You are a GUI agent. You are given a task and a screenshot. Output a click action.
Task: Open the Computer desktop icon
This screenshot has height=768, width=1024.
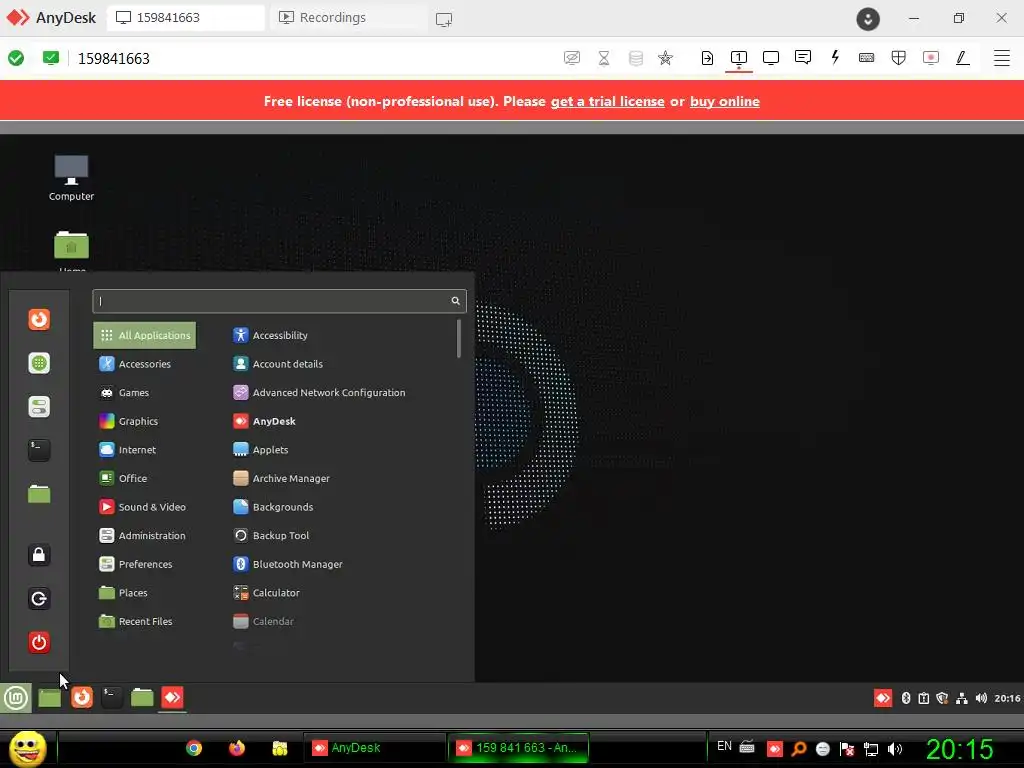pos(71,178)
